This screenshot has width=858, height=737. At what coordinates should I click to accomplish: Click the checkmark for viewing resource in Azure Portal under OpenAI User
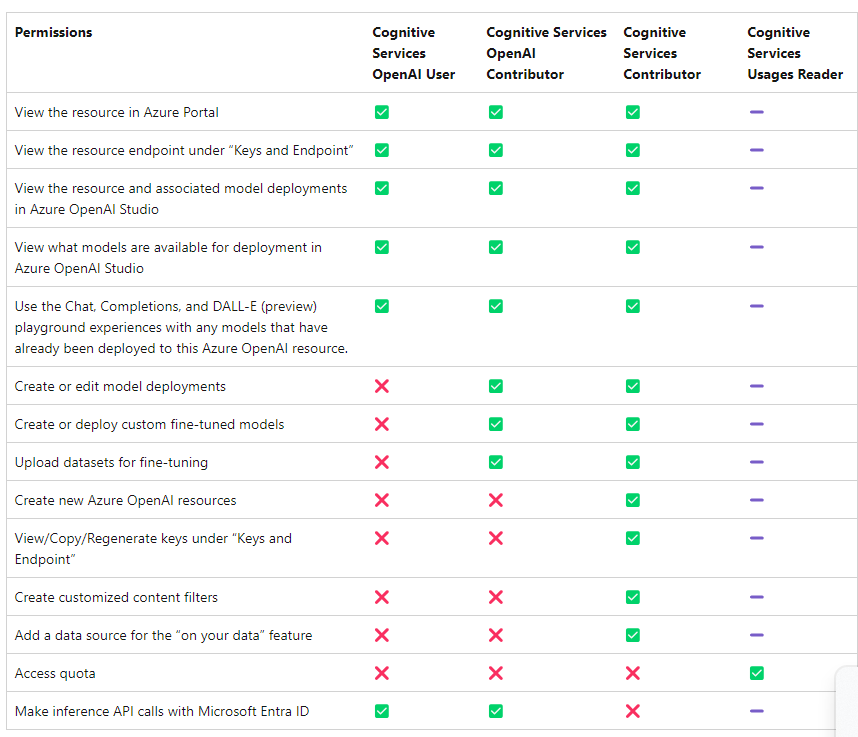pyautogui.click(x=382, y=112)
